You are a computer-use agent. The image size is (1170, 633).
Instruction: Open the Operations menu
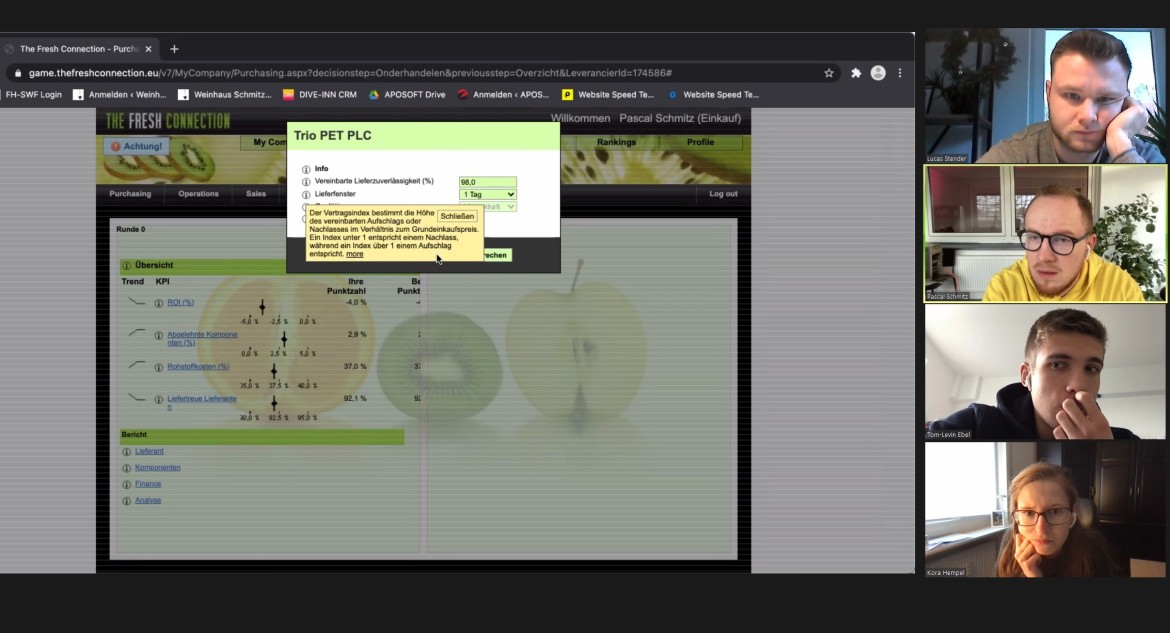(x=198, y=194)
